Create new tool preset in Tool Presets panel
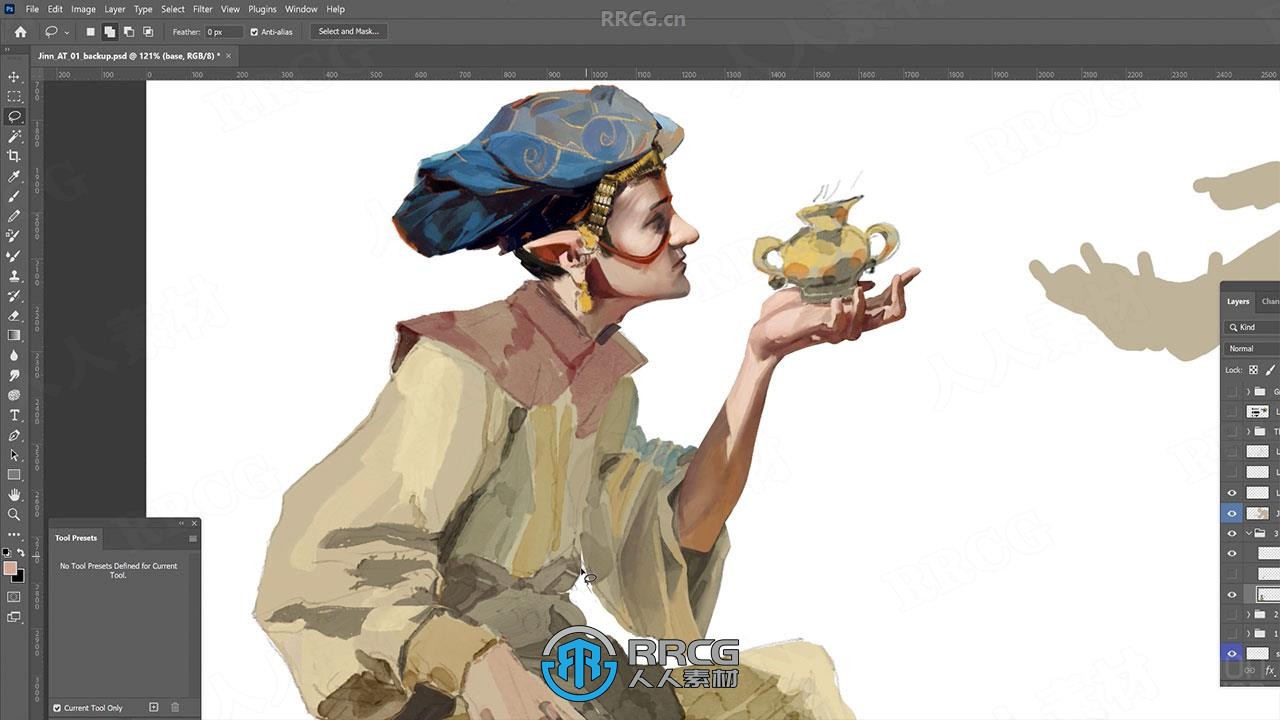The width and height of the screenshot is (1280, 720). click(153, 707)
